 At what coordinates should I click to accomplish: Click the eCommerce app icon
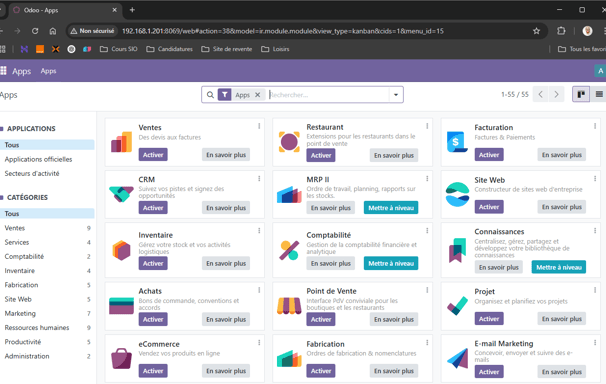pyautogui.click(x=121, y=359)
